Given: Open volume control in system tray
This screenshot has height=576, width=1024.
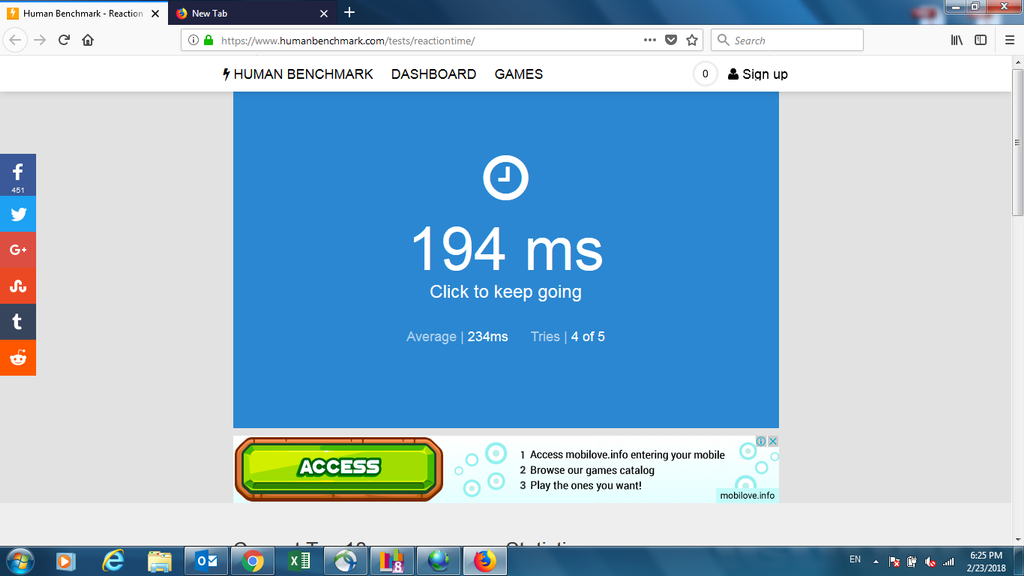Looking at the screenshot, I should click(x=931, y=562).
